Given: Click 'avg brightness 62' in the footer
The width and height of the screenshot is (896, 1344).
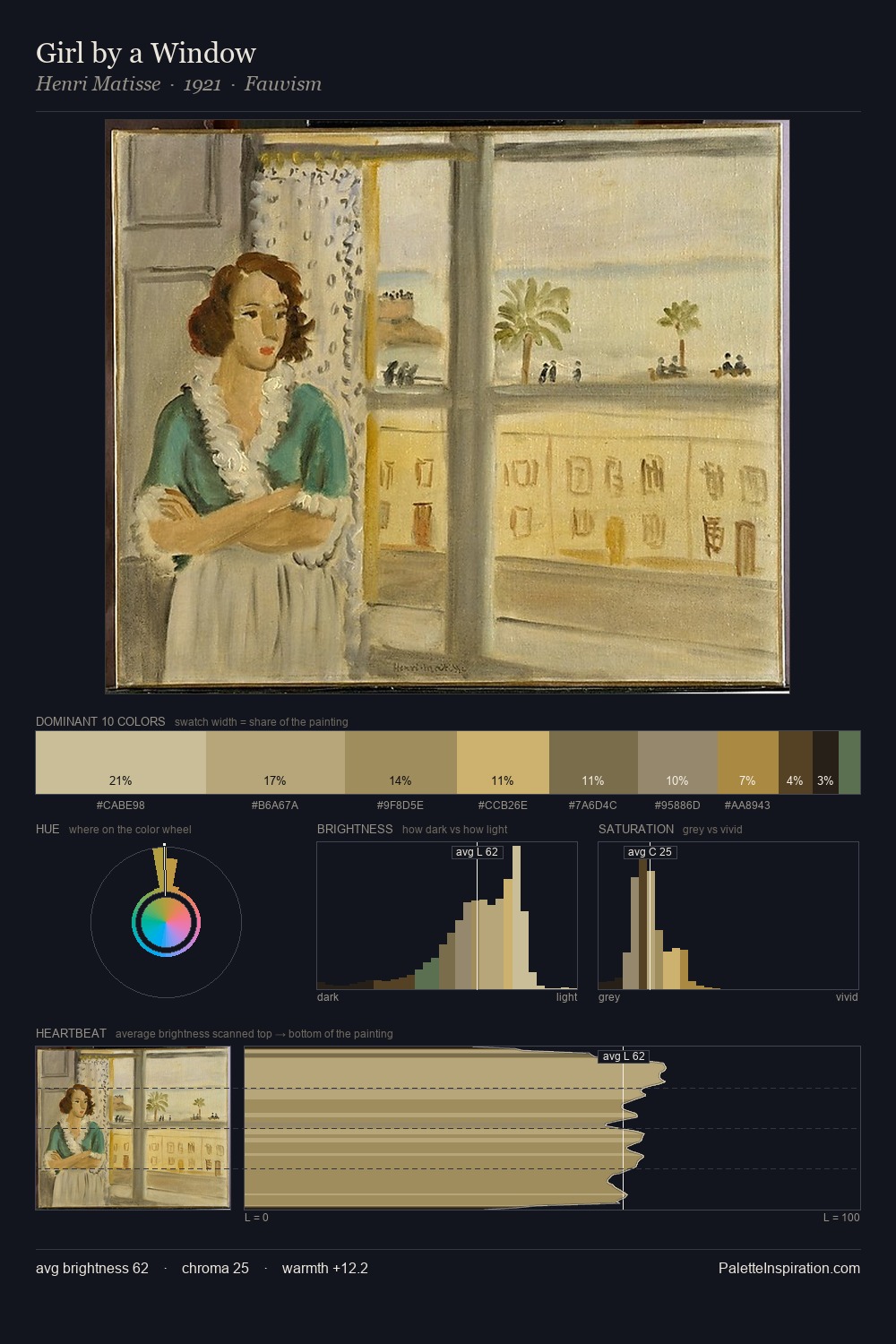Looking at the screenshot, I should 92,1268.
